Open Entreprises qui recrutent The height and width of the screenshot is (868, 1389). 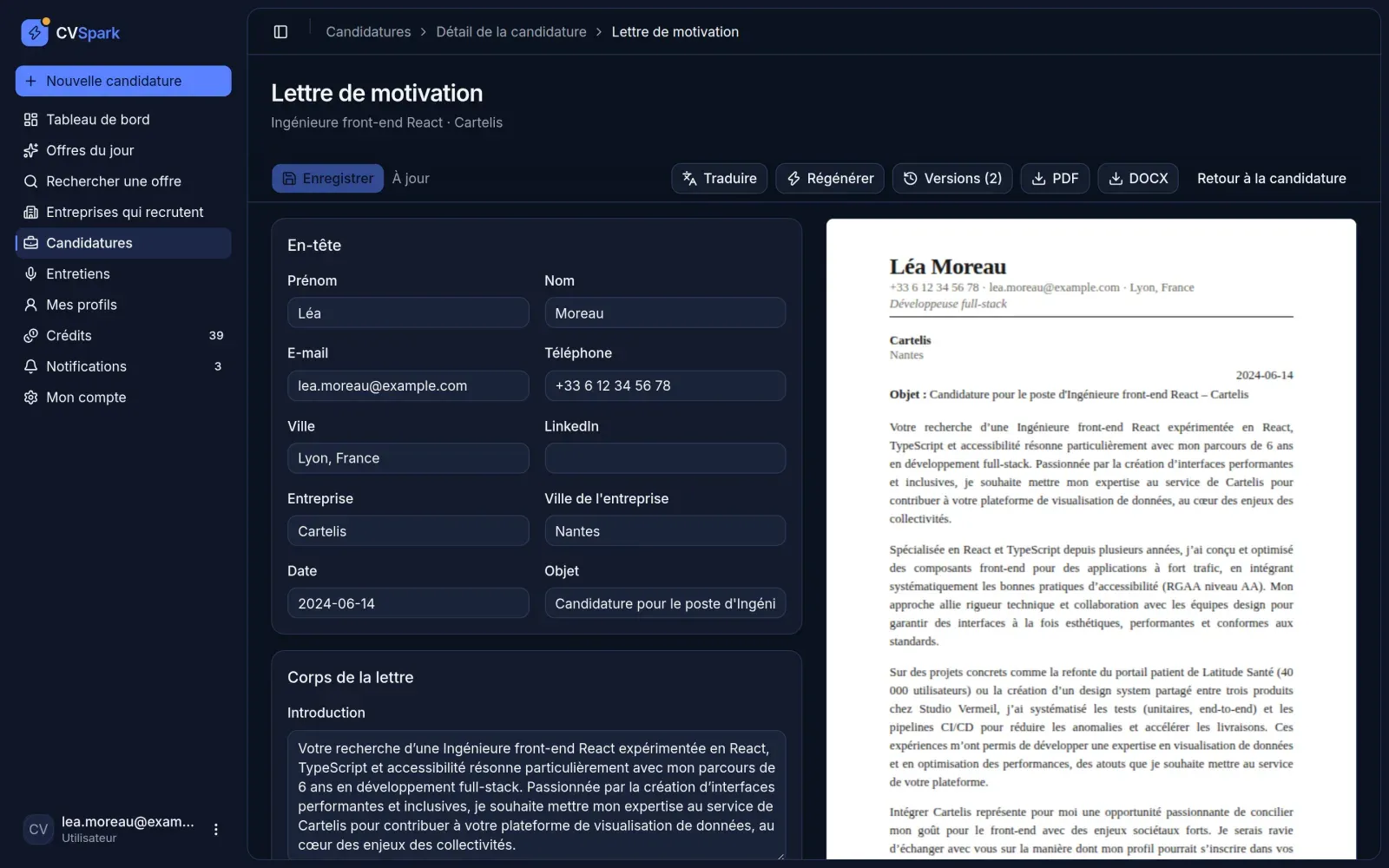[123, 212]
